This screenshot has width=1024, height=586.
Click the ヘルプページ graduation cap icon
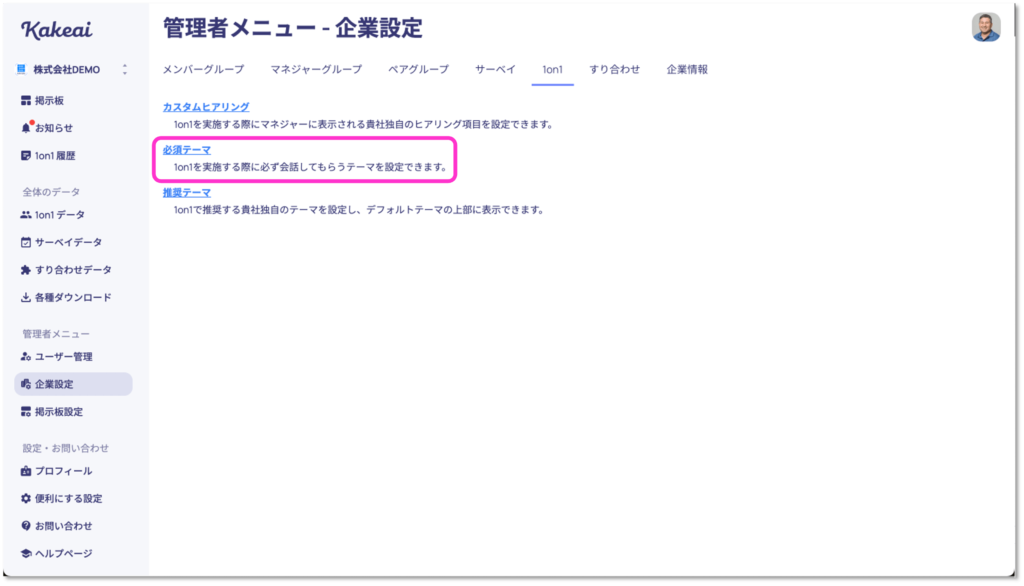25,553
